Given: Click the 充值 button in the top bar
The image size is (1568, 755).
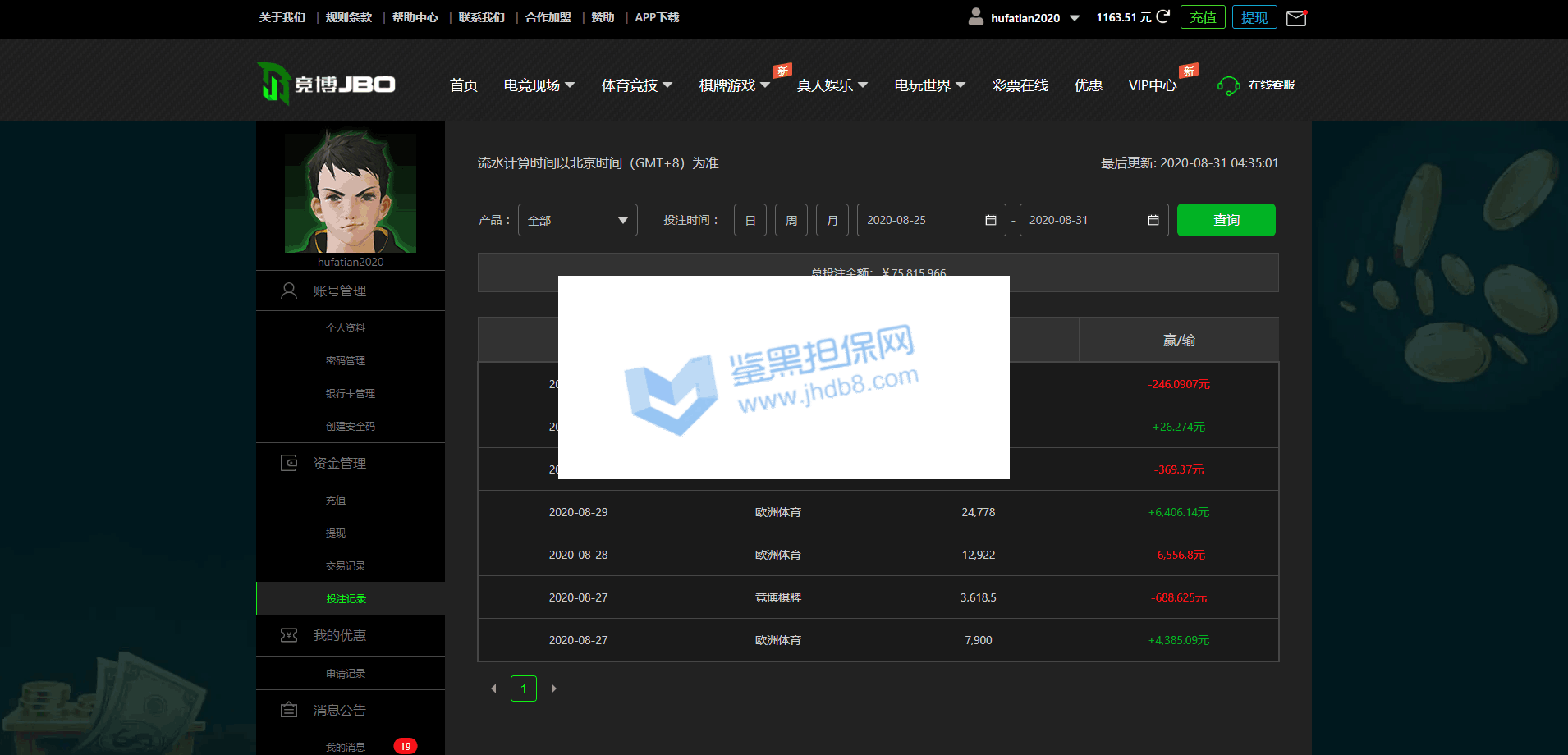Looking at the screenshot, I should pos(1202,17).
